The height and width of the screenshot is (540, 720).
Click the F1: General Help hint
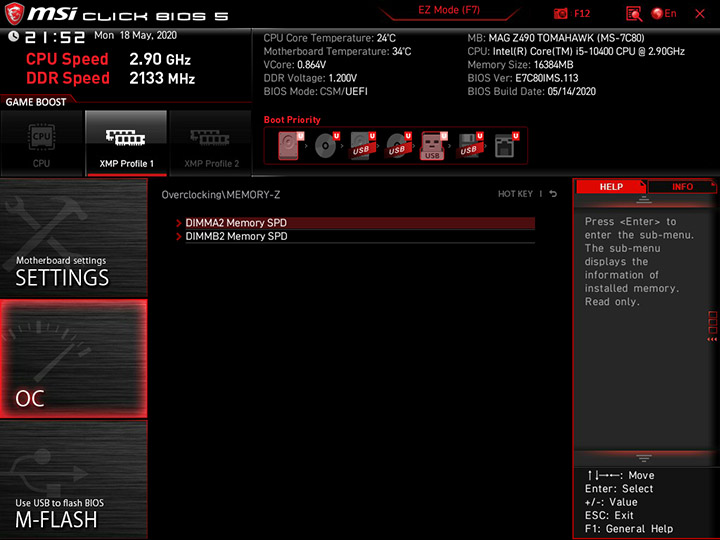tap(629, 529)
